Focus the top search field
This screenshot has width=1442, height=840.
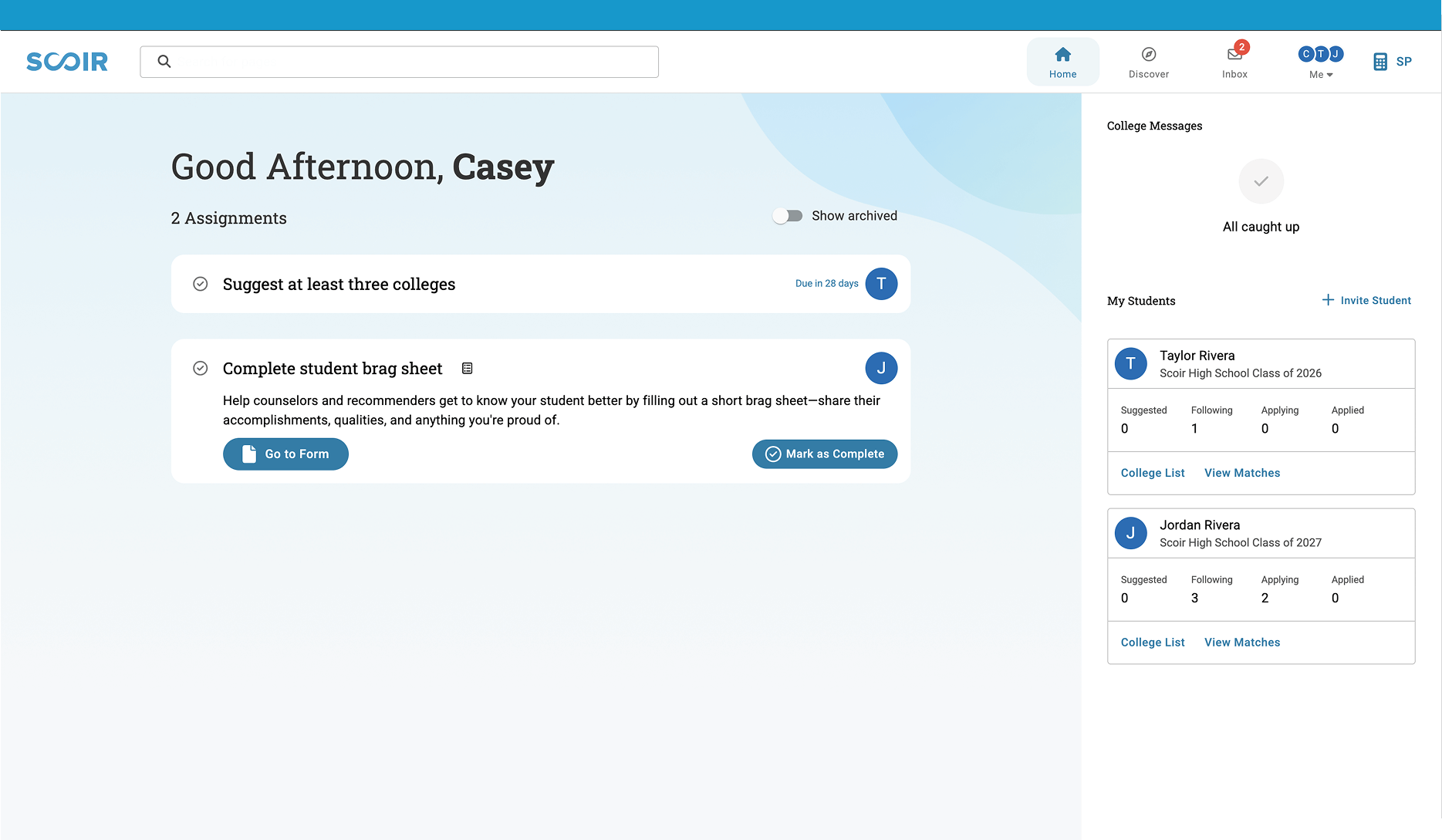(399, 62)
